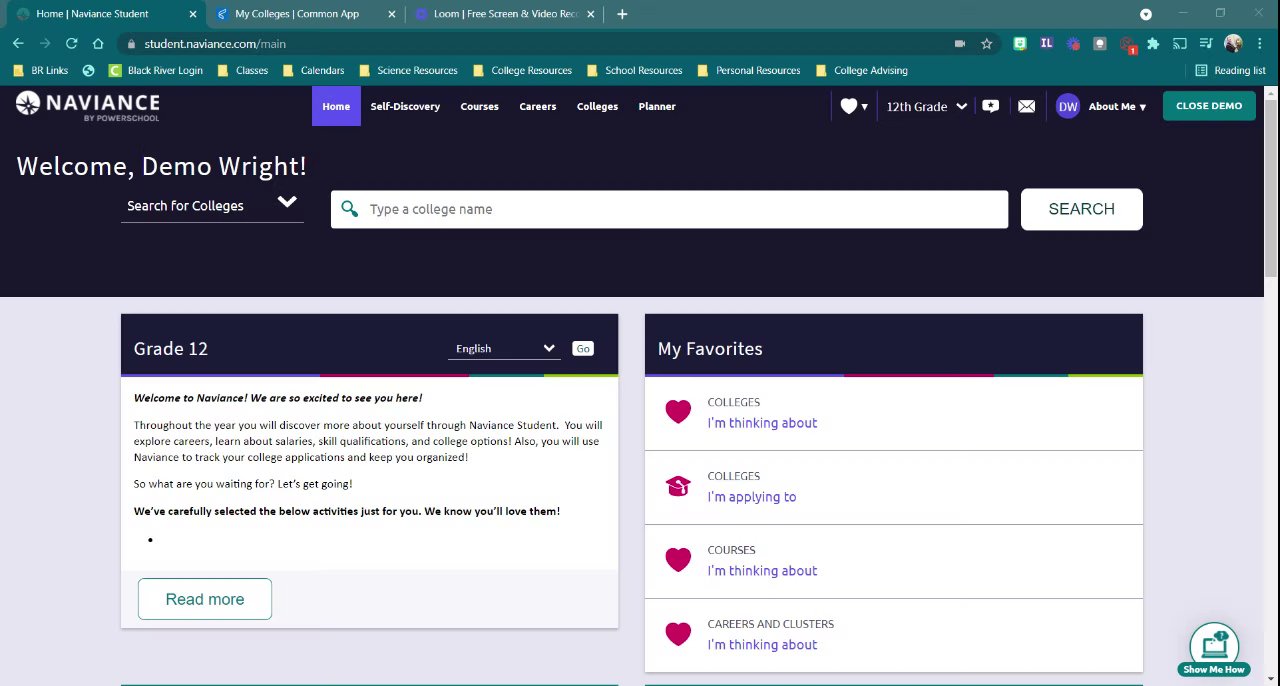Select the Home menu item

click(x=336, y=106)
